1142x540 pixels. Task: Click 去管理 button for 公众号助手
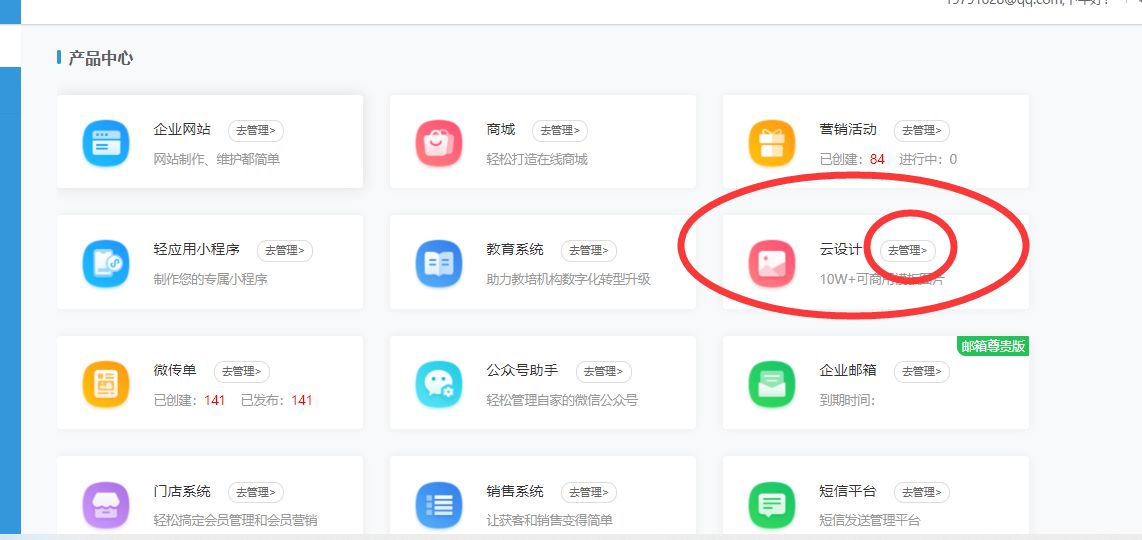[x=604, y=372]
